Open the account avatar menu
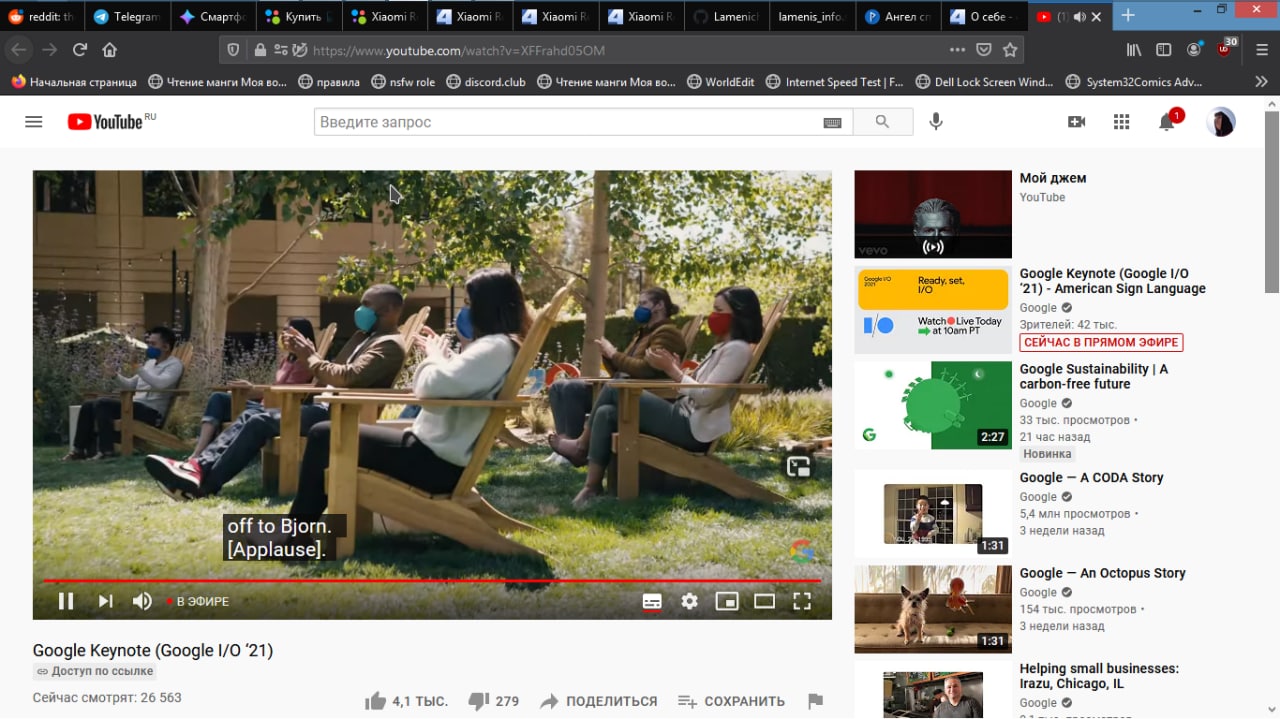Screen dimensions: 1280x719 [1221, 122]
